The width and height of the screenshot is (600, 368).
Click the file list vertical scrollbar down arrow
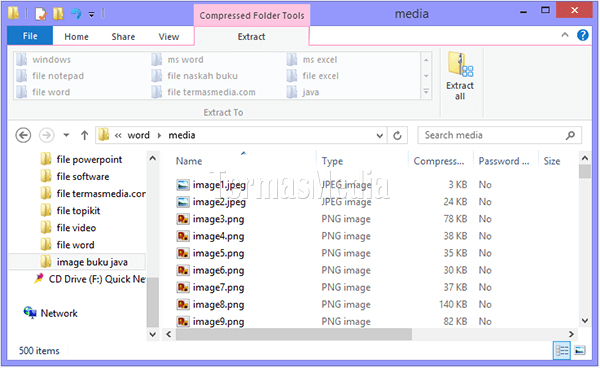pos(585,321)
